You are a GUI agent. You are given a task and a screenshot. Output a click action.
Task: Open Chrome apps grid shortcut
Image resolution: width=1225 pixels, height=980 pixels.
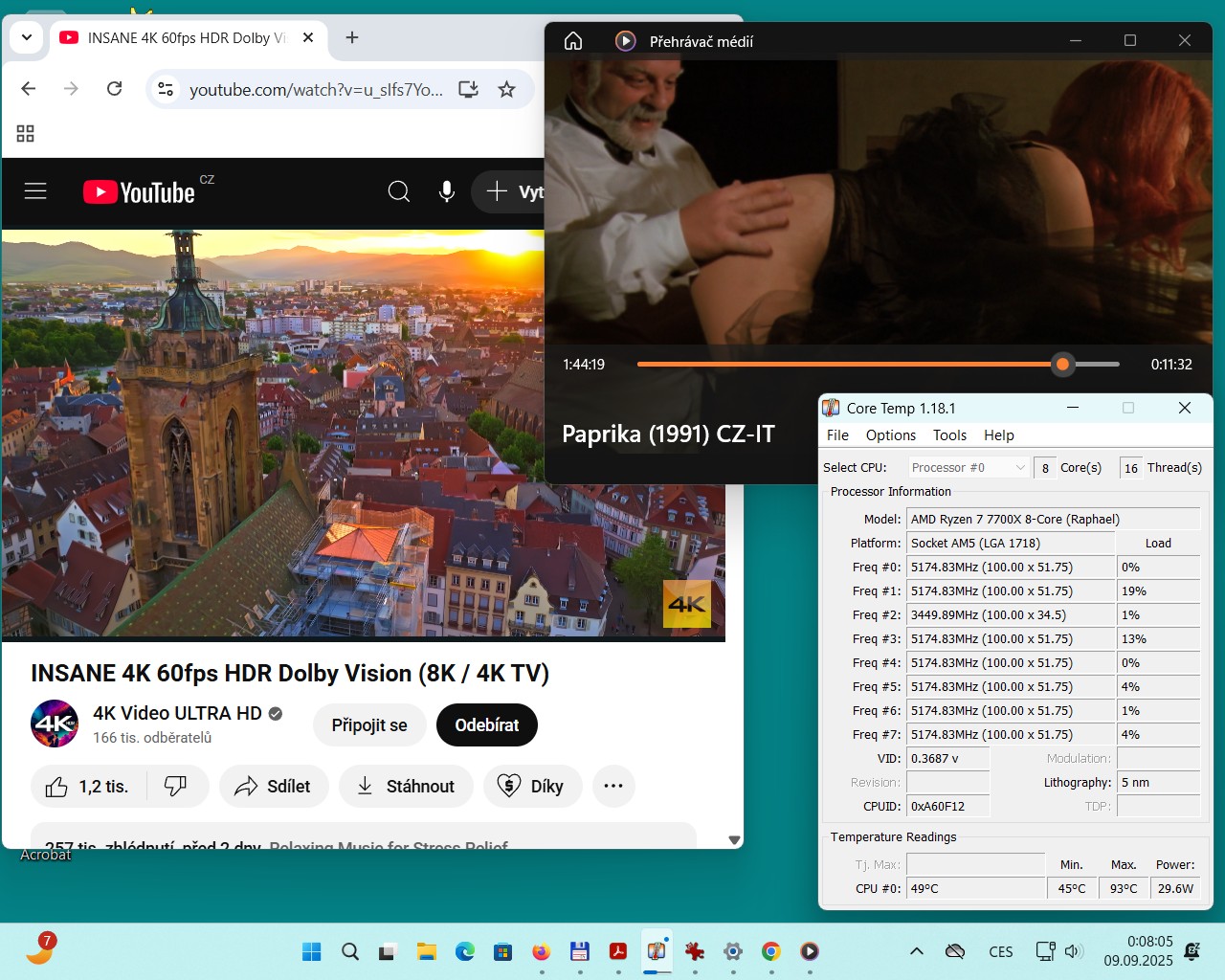26,133
